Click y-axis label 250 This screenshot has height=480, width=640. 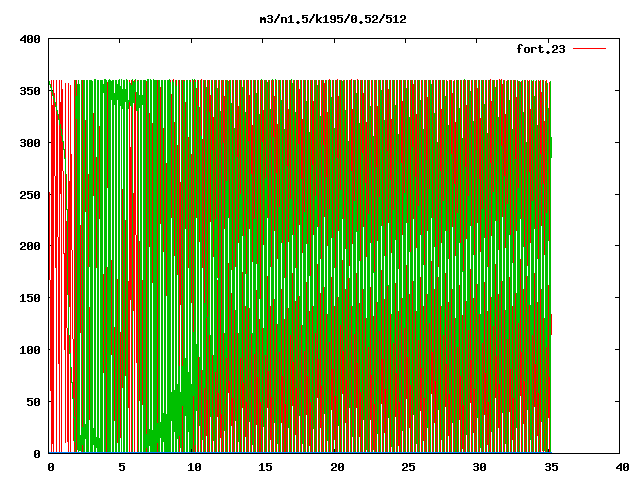click(30, 195)
